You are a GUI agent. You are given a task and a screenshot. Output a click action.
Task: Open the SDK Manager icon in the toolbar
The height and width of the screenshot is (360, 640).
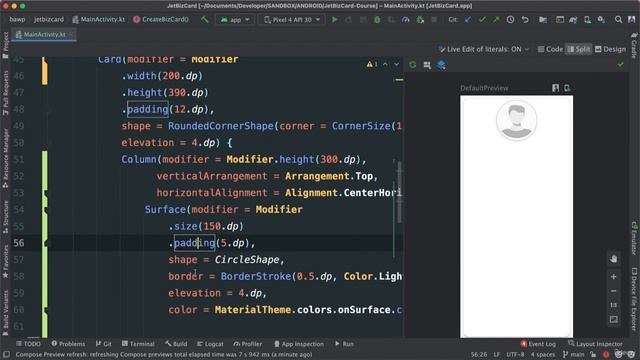coord(601,19)
